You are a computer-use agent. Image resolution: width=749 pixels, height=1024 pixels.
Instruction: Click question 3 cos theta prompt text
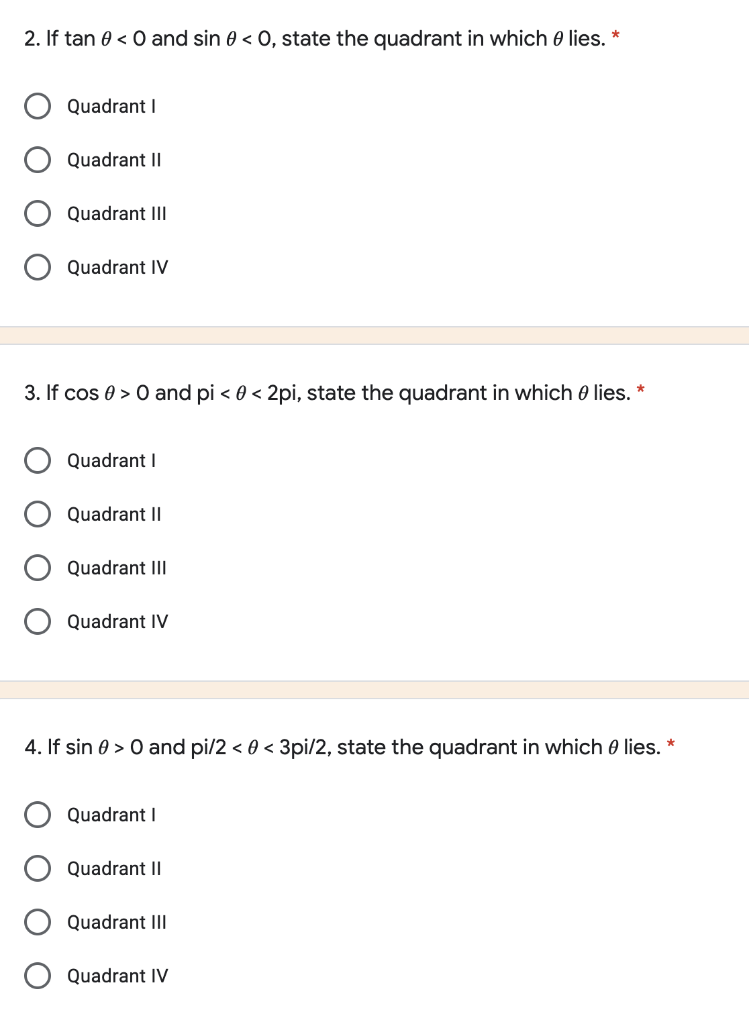point(328,392)
